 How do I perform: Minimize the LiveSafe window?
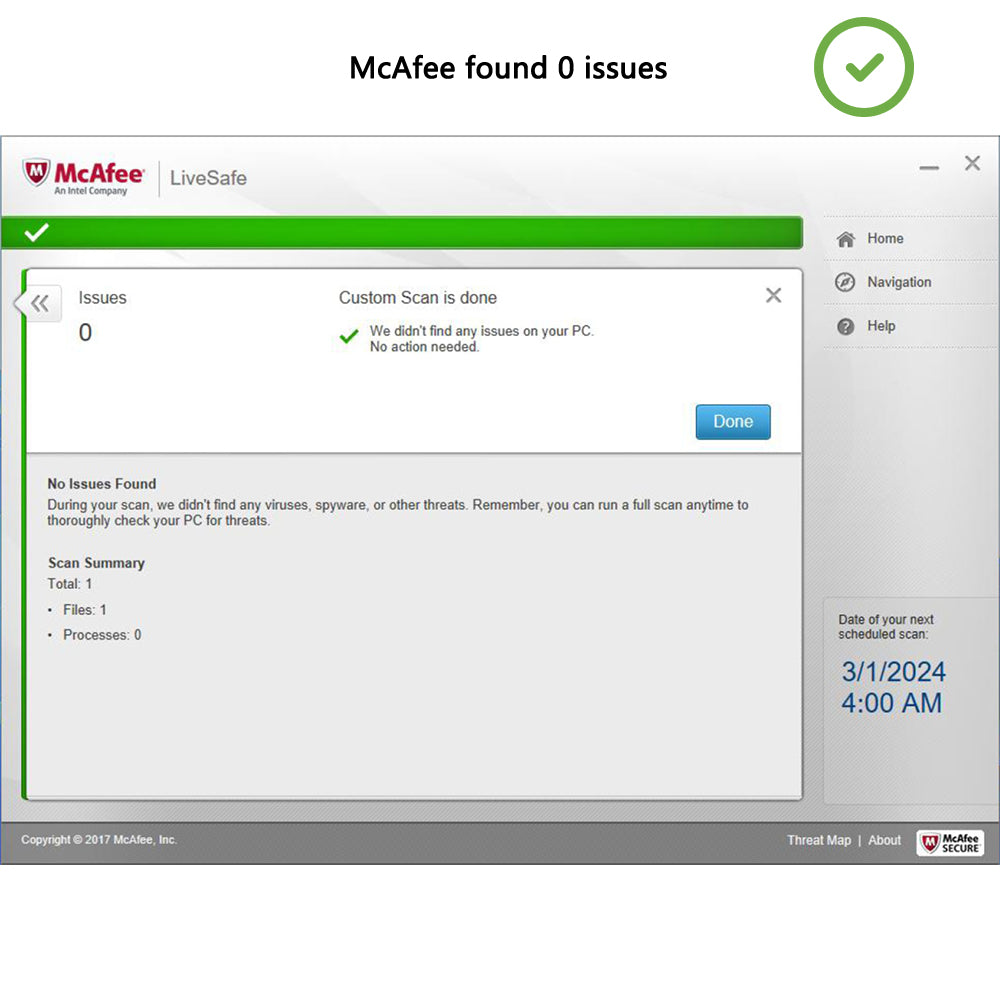click(929, 168)
